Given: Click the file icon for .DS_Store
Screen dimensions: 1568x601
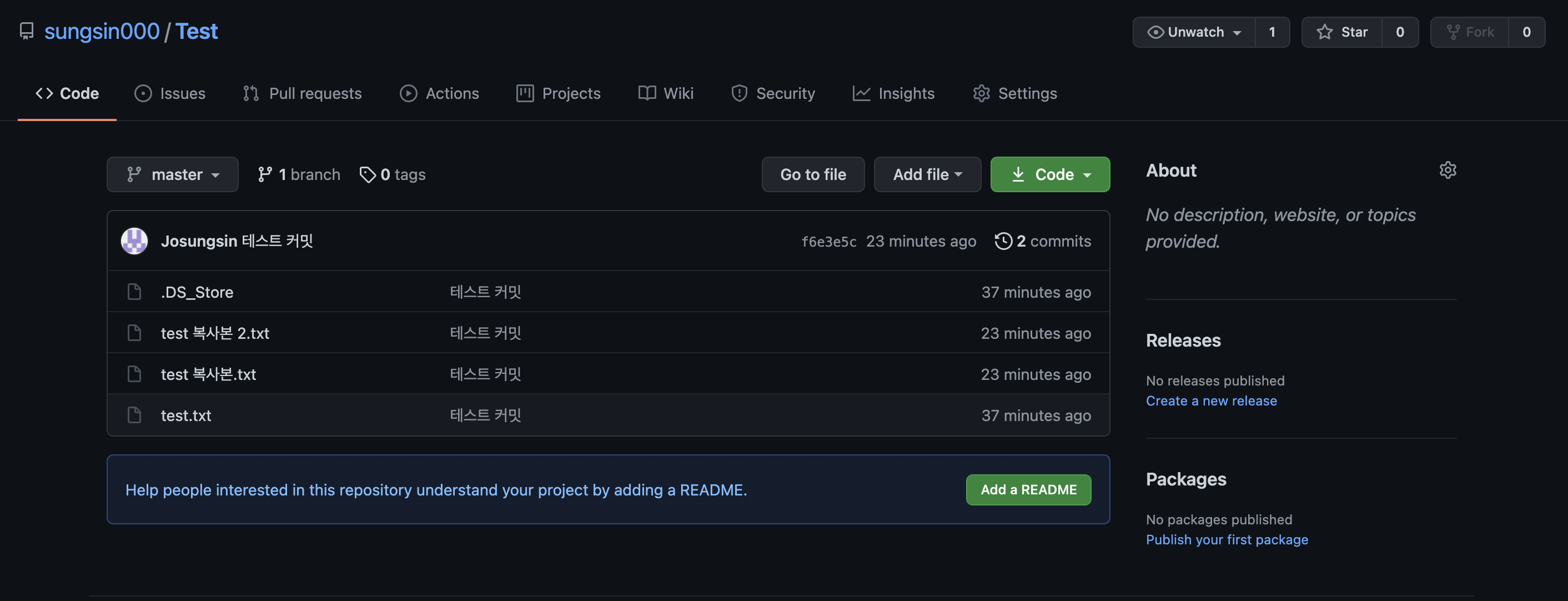Looking at the screenshot, I should 134,292.
